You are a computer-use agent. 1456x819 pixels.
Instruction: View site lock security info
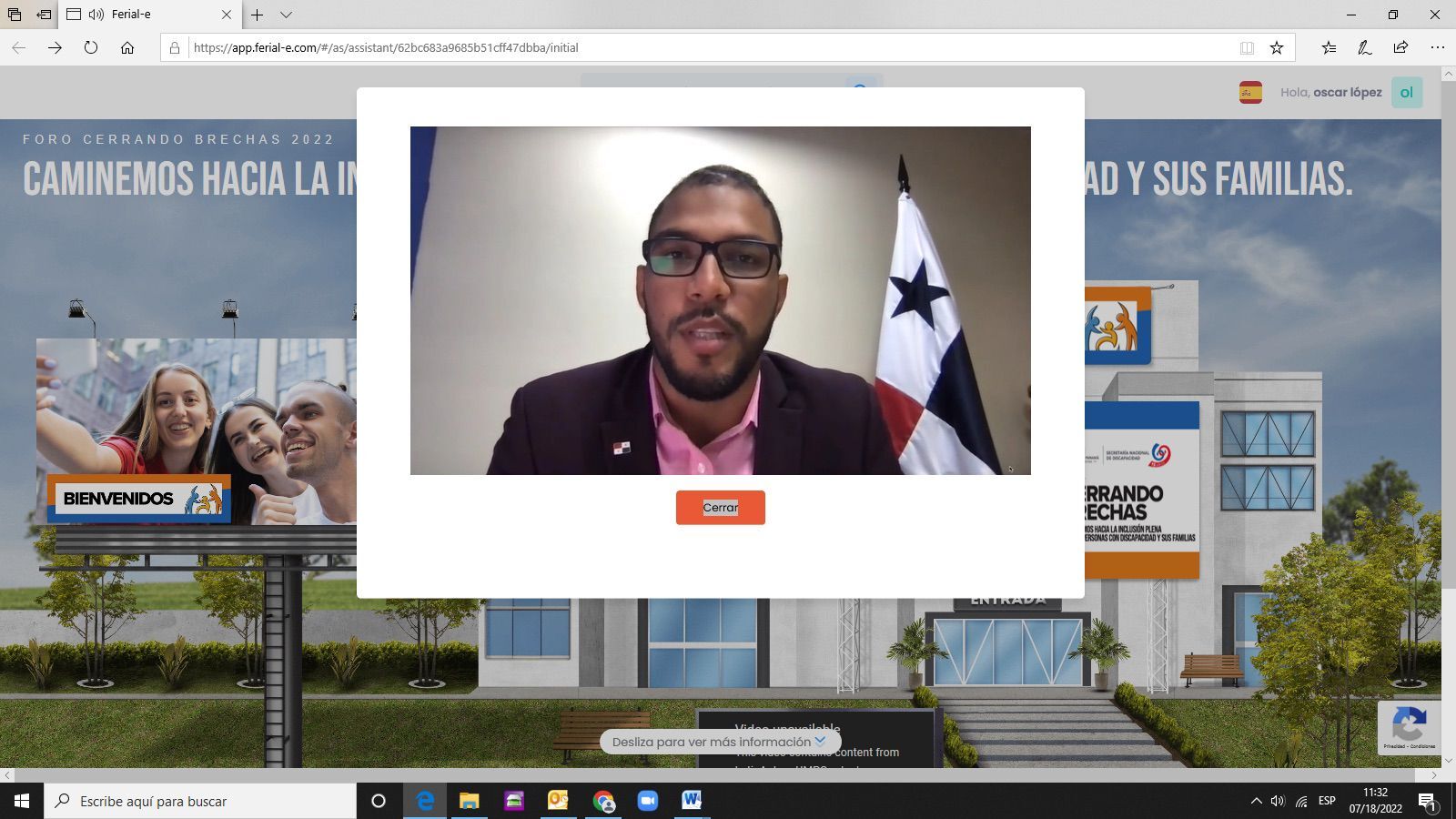175,47
